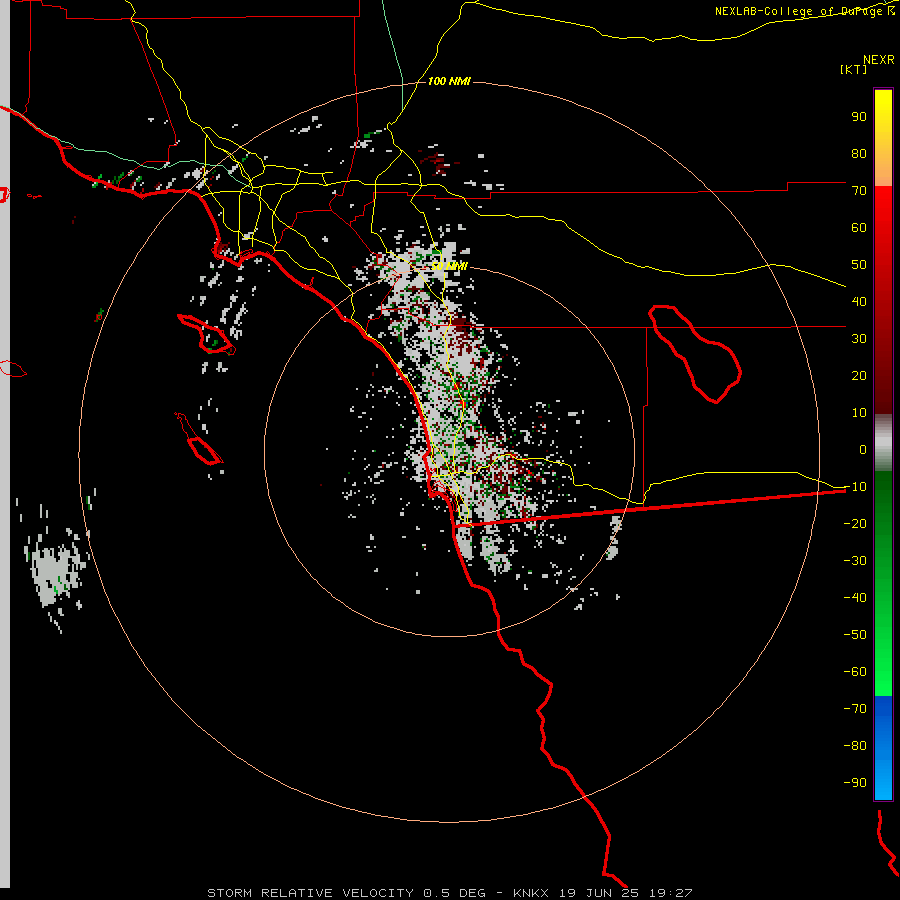
Task: Click the -30 value on the velocity scale
Action: click(855, 561)
